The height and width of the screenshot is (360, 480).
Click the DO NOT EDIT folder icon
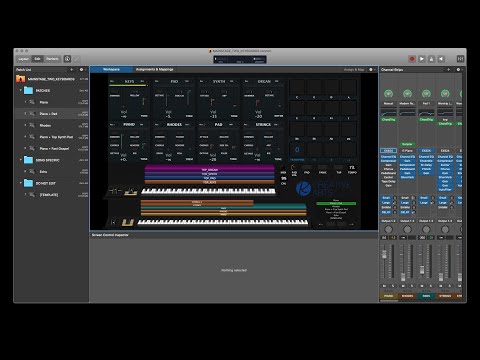pos(28,183)
